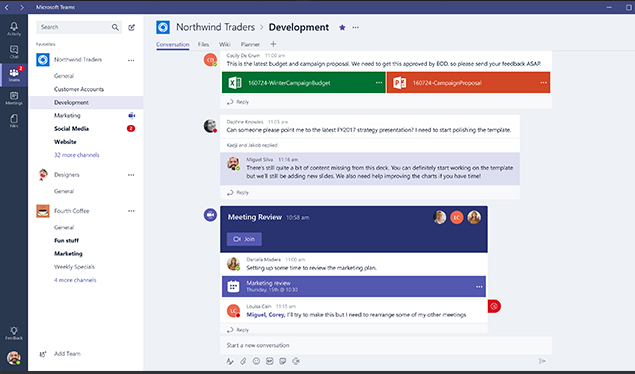Click Add Team at the bottom
Viewport: 635px width, 374px height.
pyautogui.click(x=67, y=354)
